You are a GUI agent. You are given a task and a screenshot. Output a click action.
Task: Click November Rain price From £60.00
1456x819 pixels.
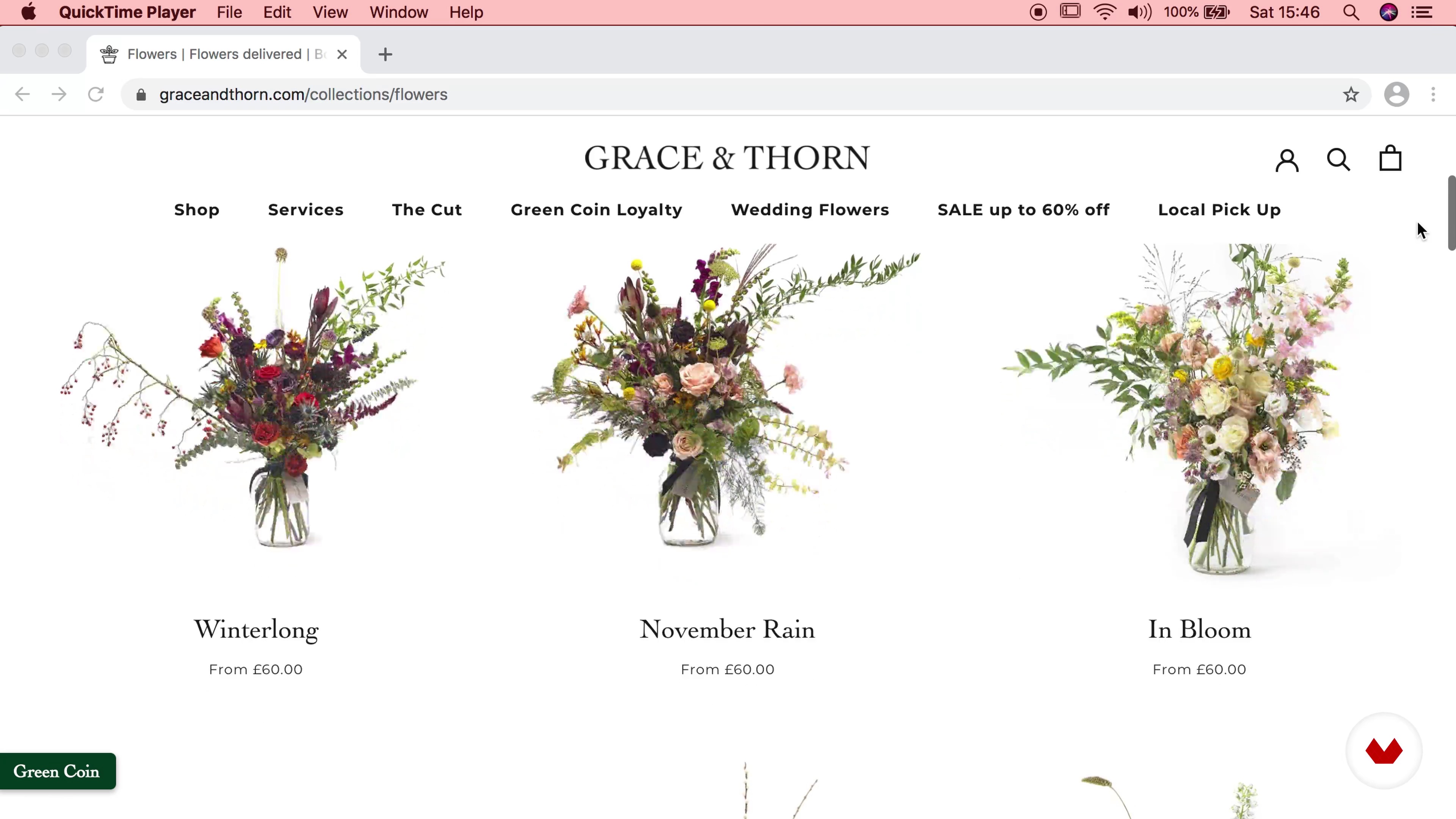pyautogui.click(x=728, y=669)
